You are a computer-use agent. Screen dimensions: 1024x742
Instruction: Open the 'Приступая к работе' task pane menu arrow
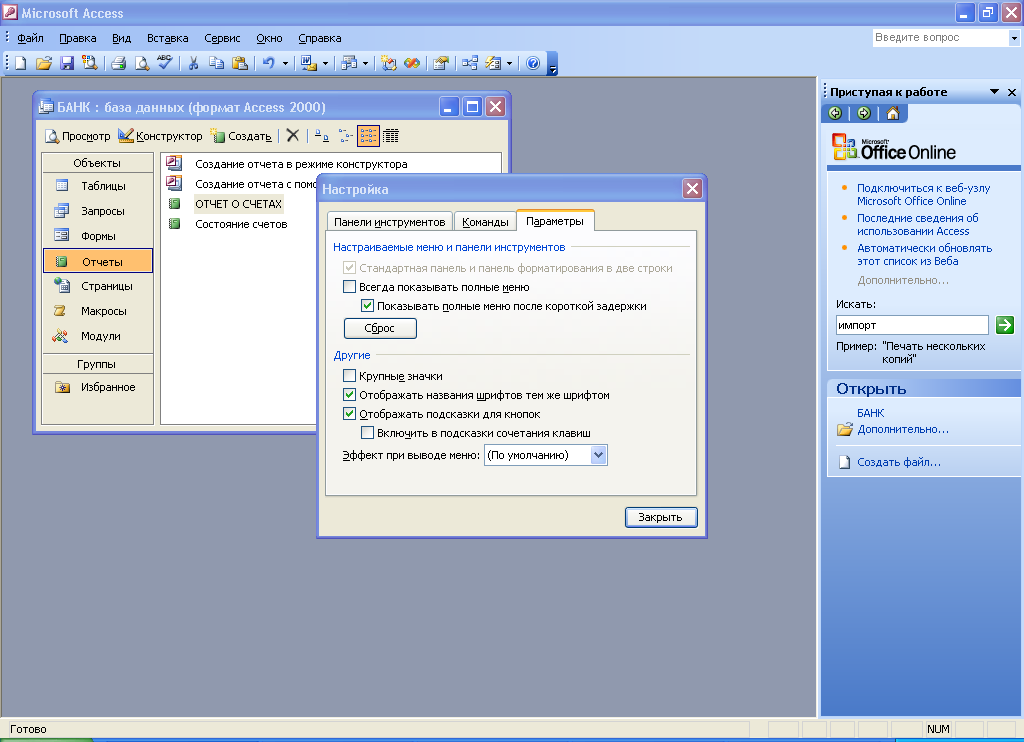coord(994,92)
